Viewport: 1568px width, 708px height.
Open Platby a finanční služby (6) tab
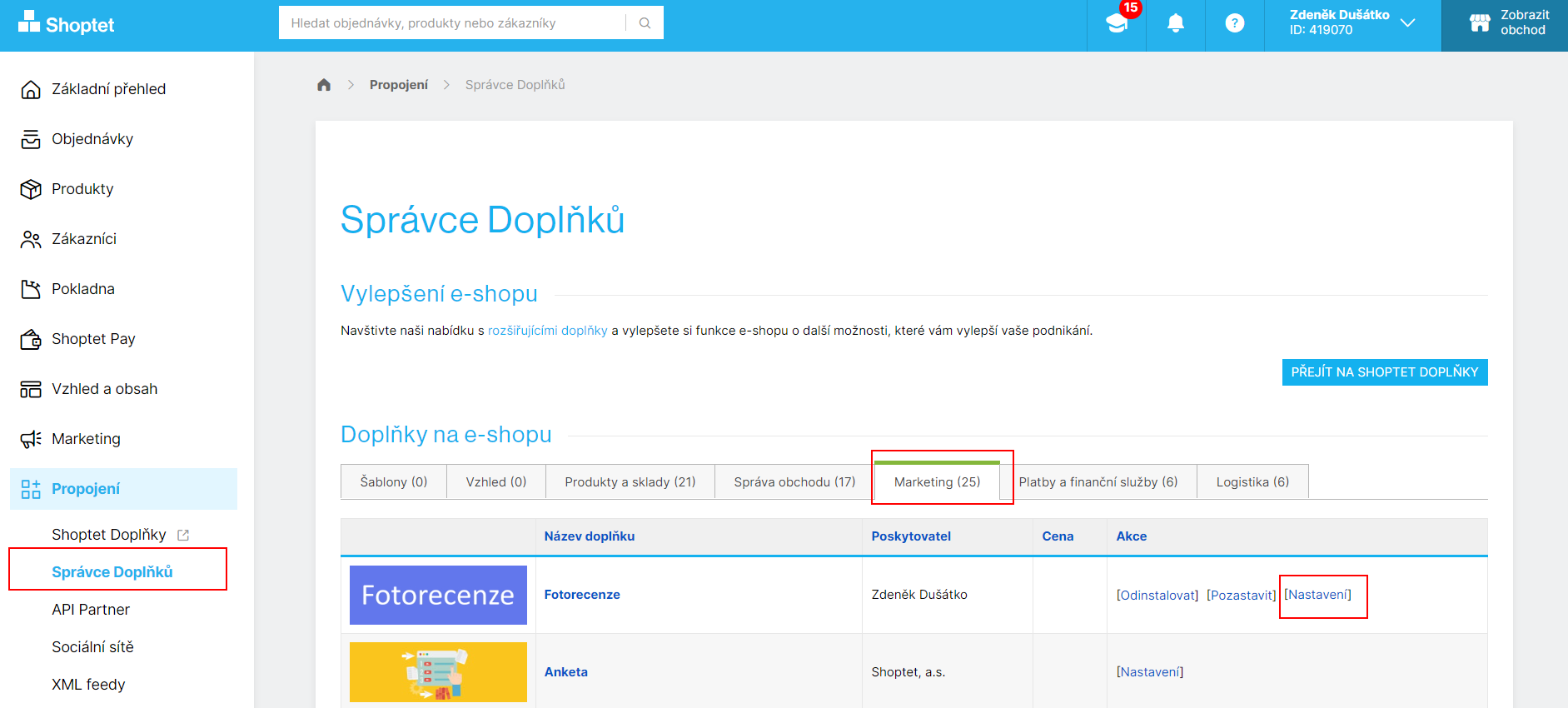tap(1098, 482)
